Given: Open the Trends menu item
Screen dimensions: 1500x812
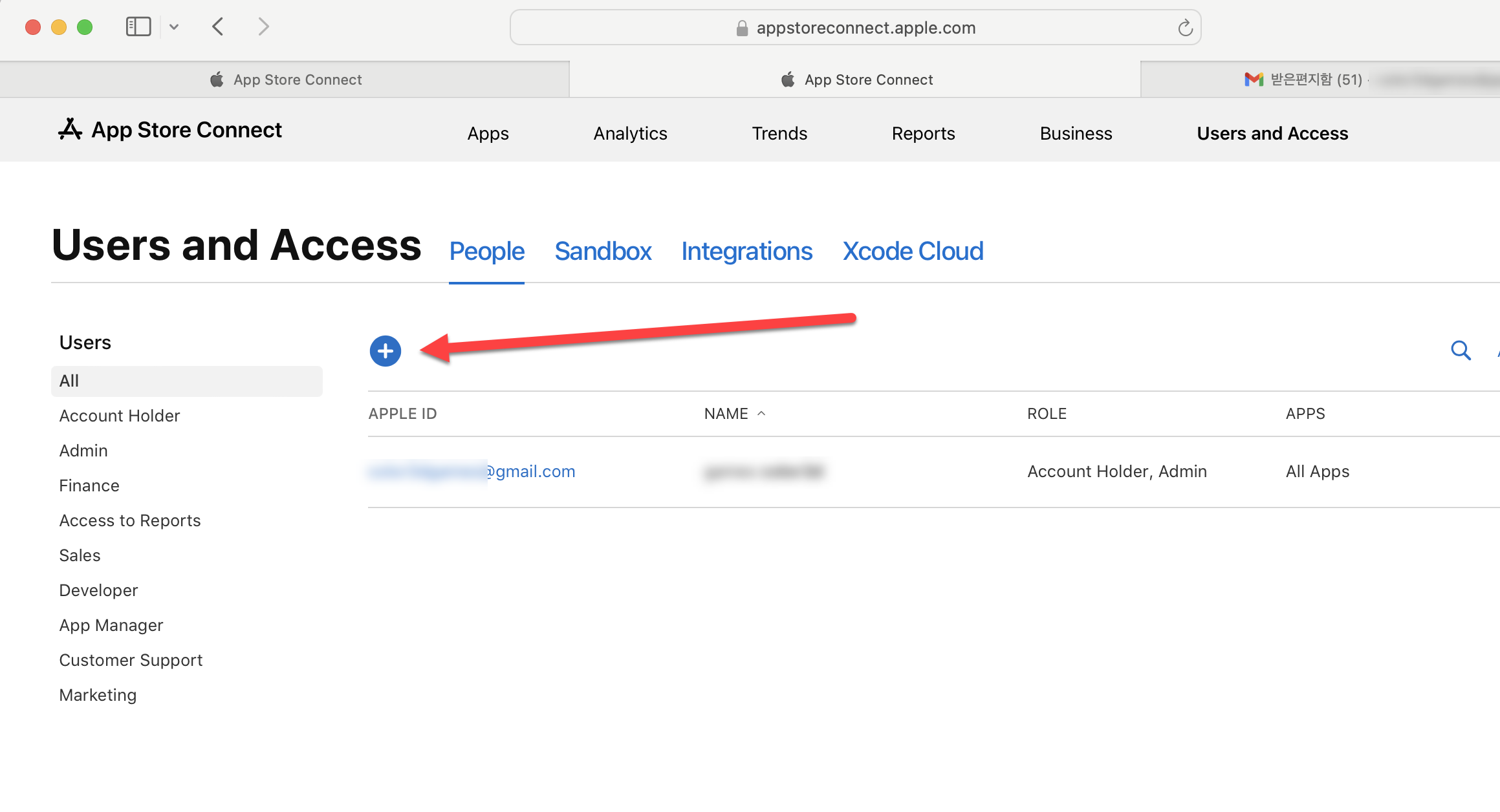Looking at the screenshot, I should [779, 133].
